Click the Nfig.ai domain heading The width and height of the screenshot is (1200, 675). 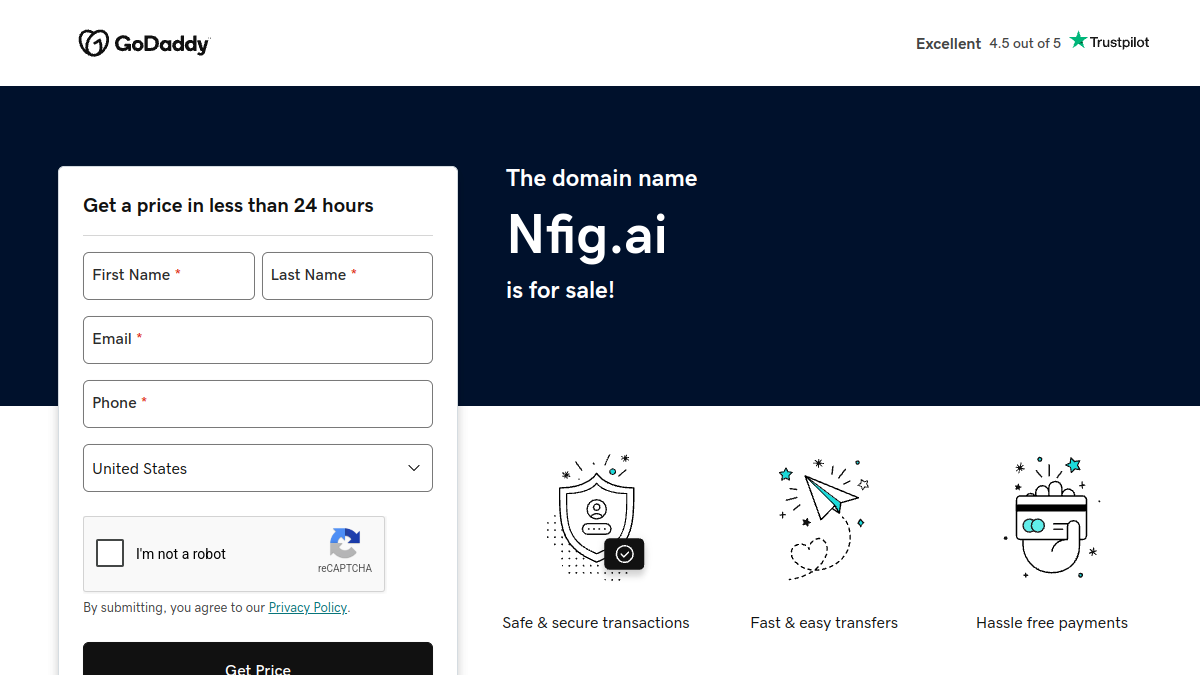tap(587, 234)
